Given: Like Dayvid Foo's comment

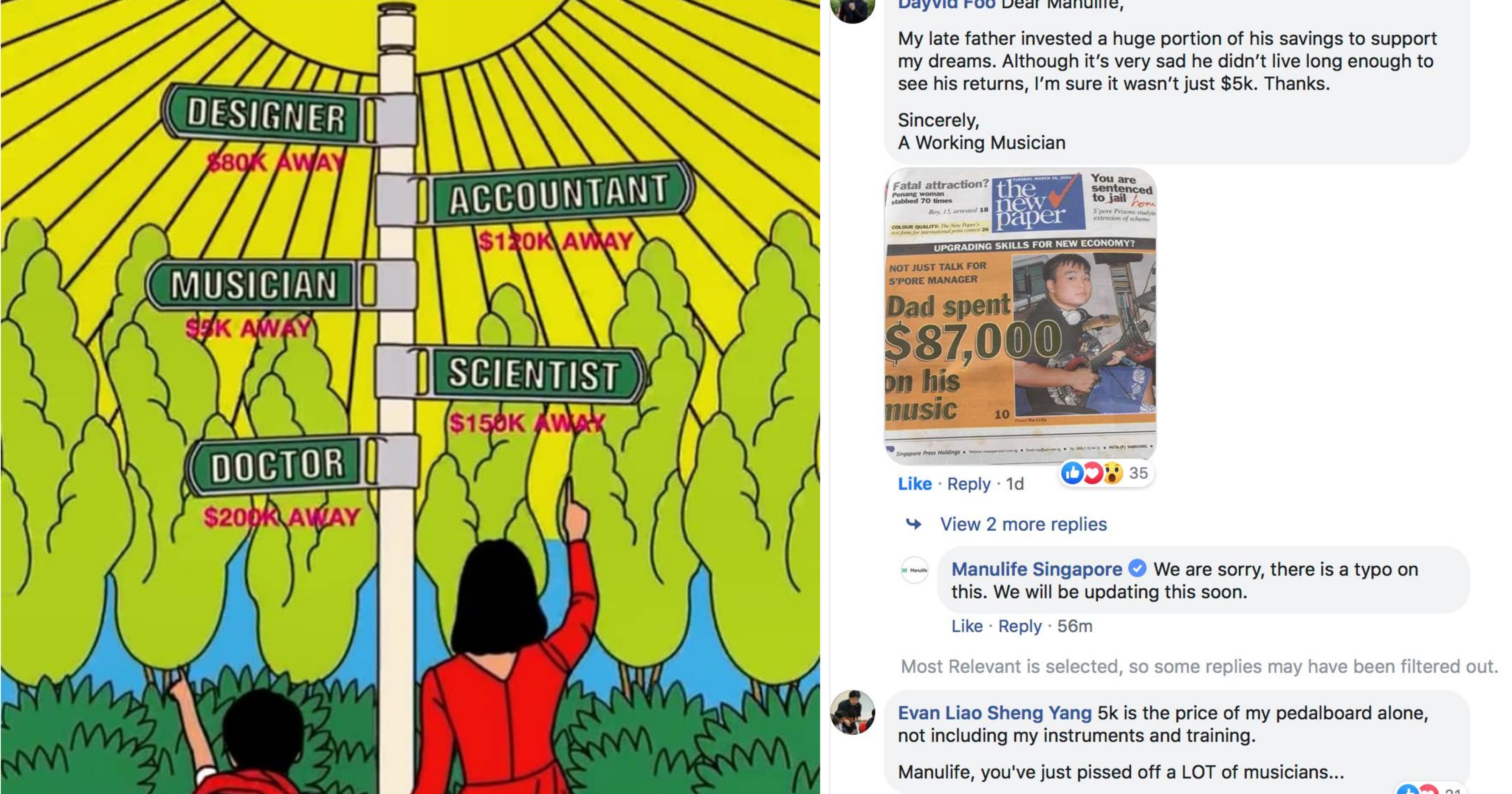Looking at the screenshot, I should (x=914, y=484).
